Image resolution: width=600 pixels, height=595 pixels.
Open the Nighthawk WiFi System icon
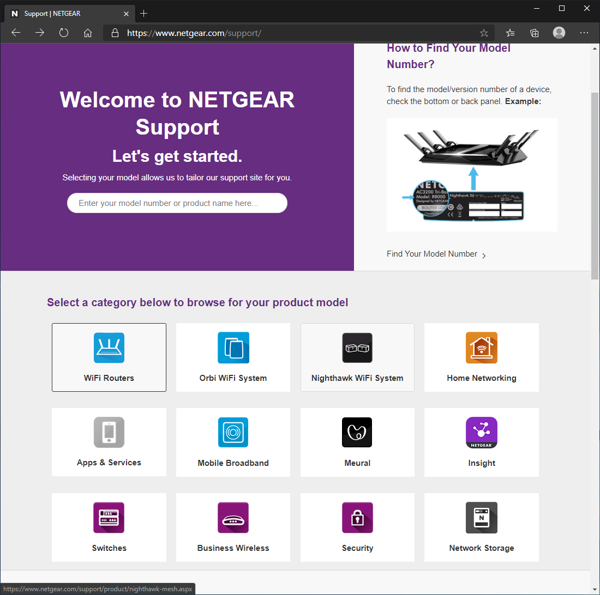[357, 347]
